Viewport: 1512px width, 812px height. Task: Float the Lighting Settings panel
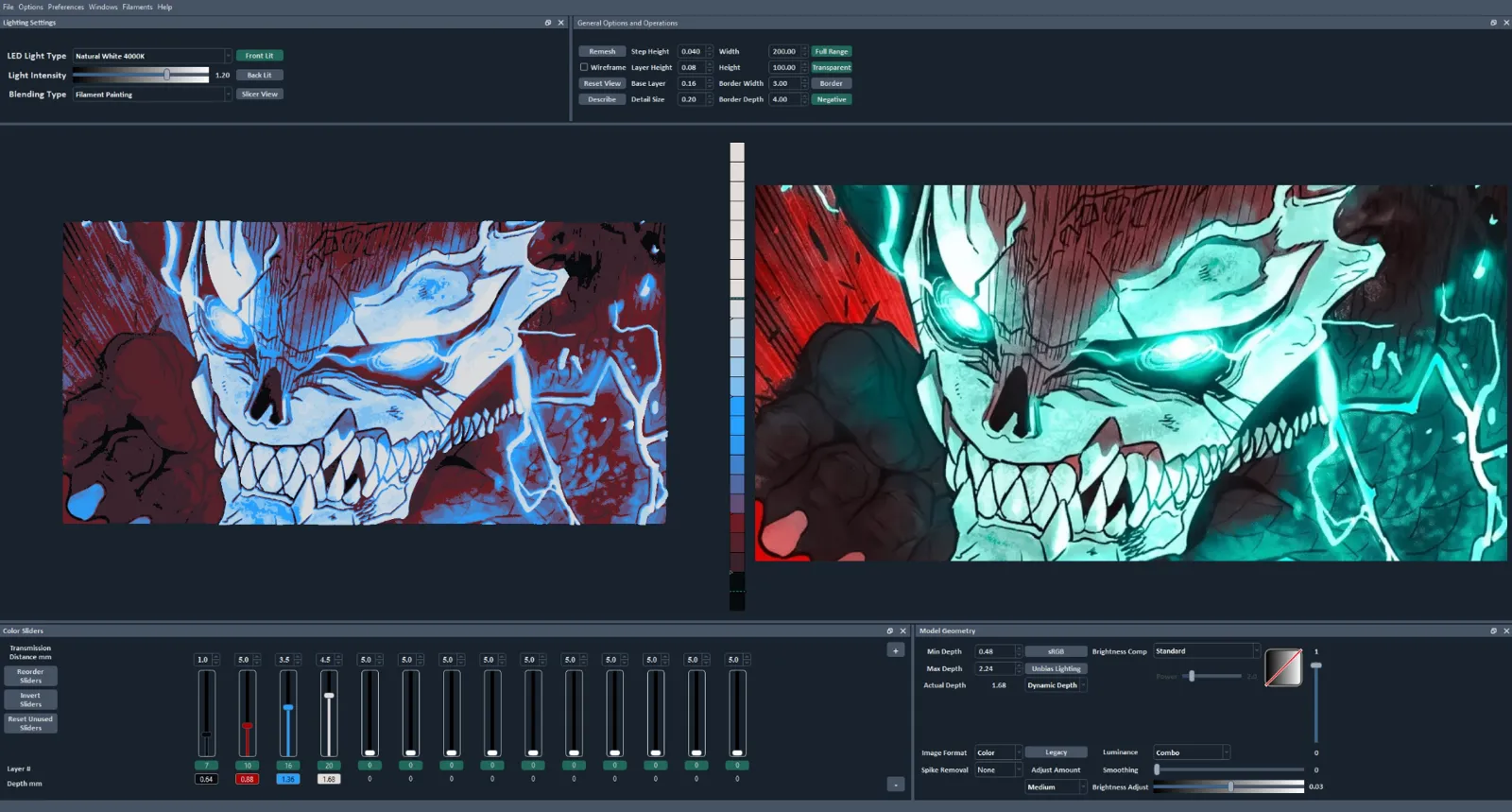tap(547, 23)
